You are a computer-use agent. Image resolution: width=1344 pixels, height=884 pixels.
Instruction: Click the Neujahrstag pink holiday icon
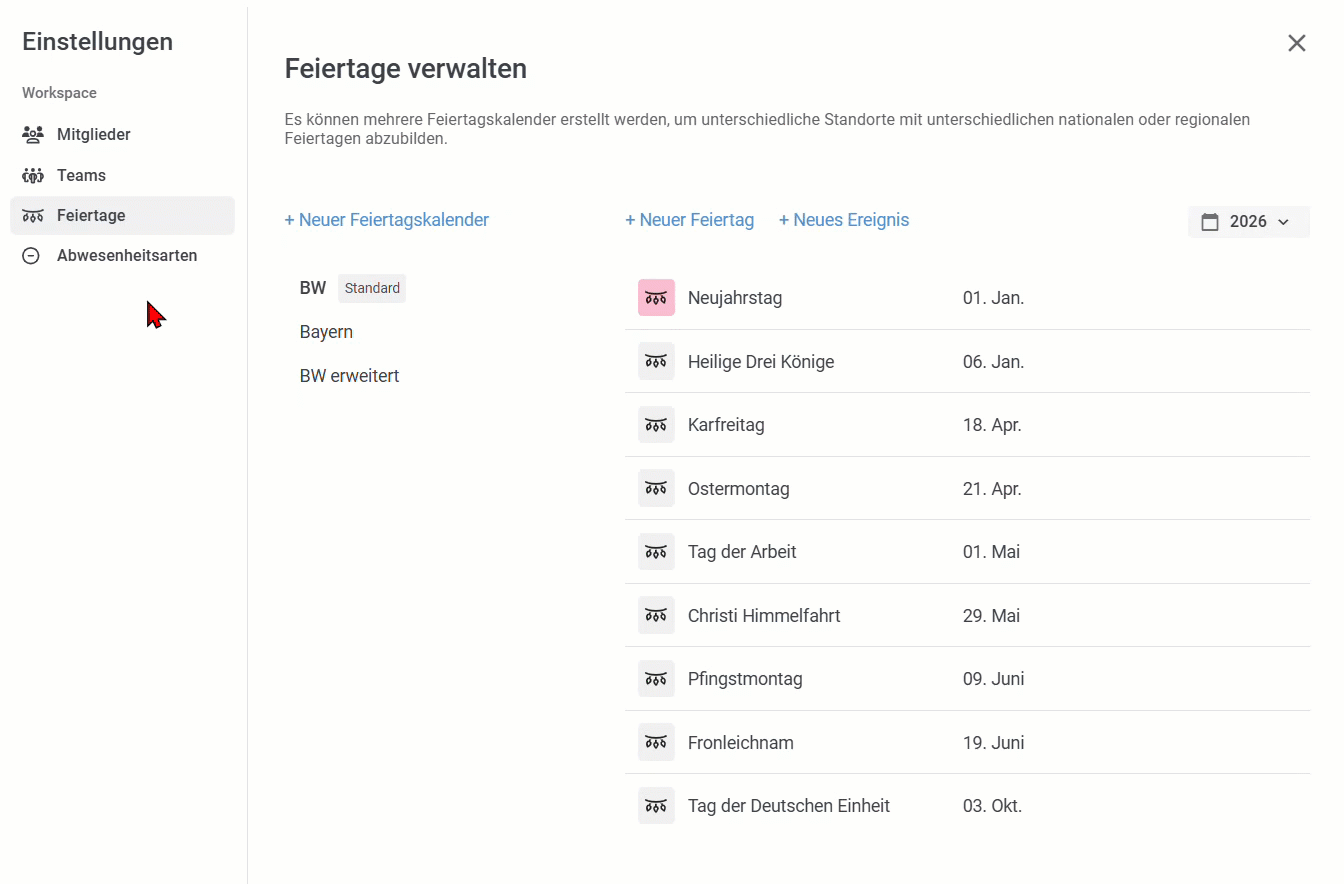coord(656,298)
